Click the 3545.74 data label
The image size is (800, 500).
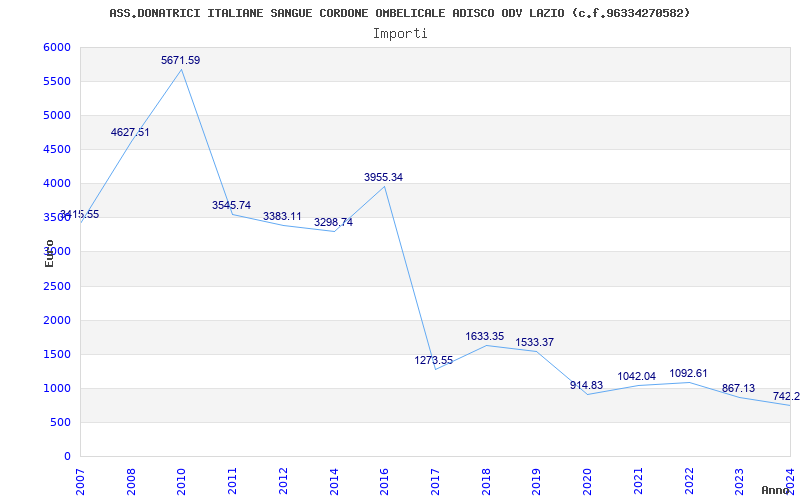(x=232, y=205)
